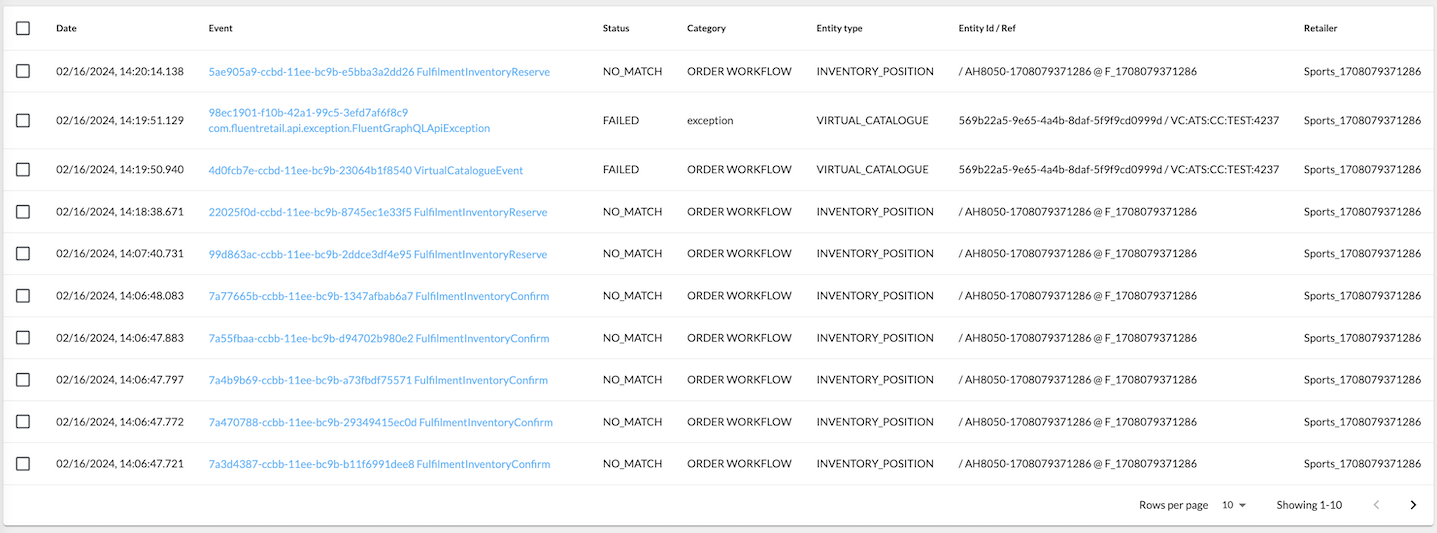This screenshot has height=533, width=1437.
Task: Select the checkbox for 14:20:14.138 event row
Action: pyautogui.click(x=23, y=71)
